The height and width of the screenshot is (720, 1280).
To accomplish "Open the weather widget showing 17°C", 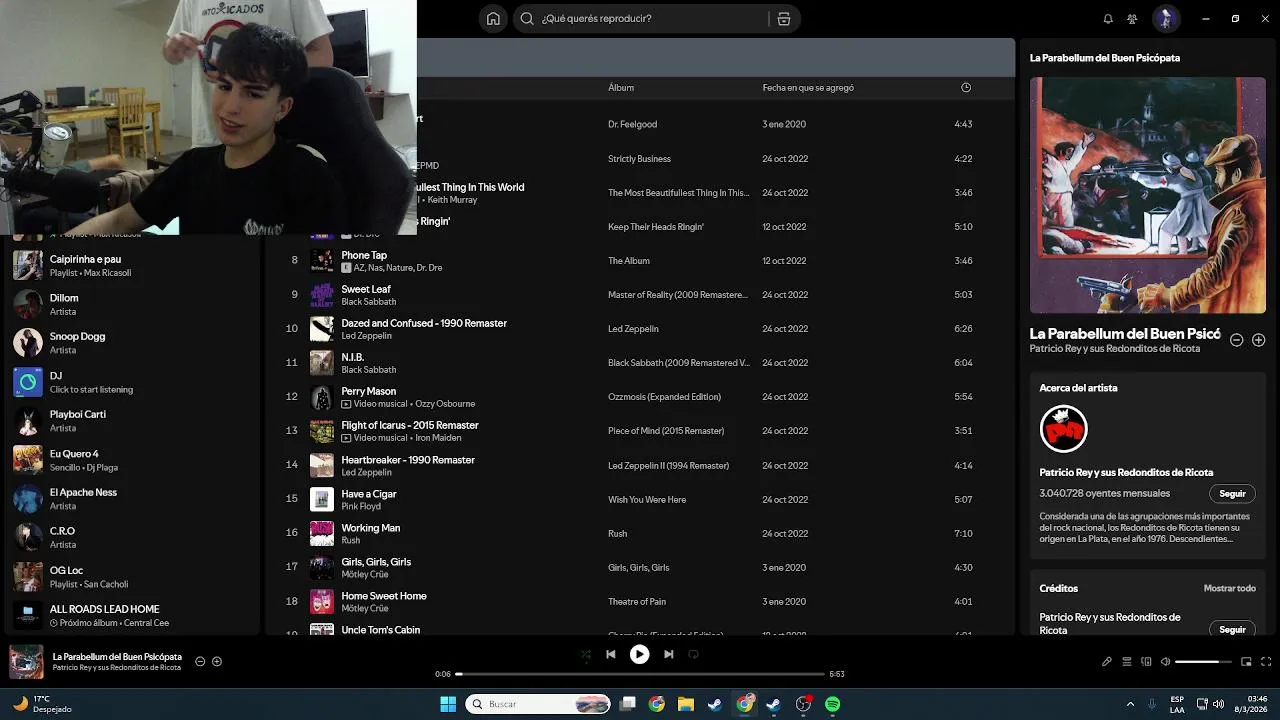I will click(x=42, y=704).
